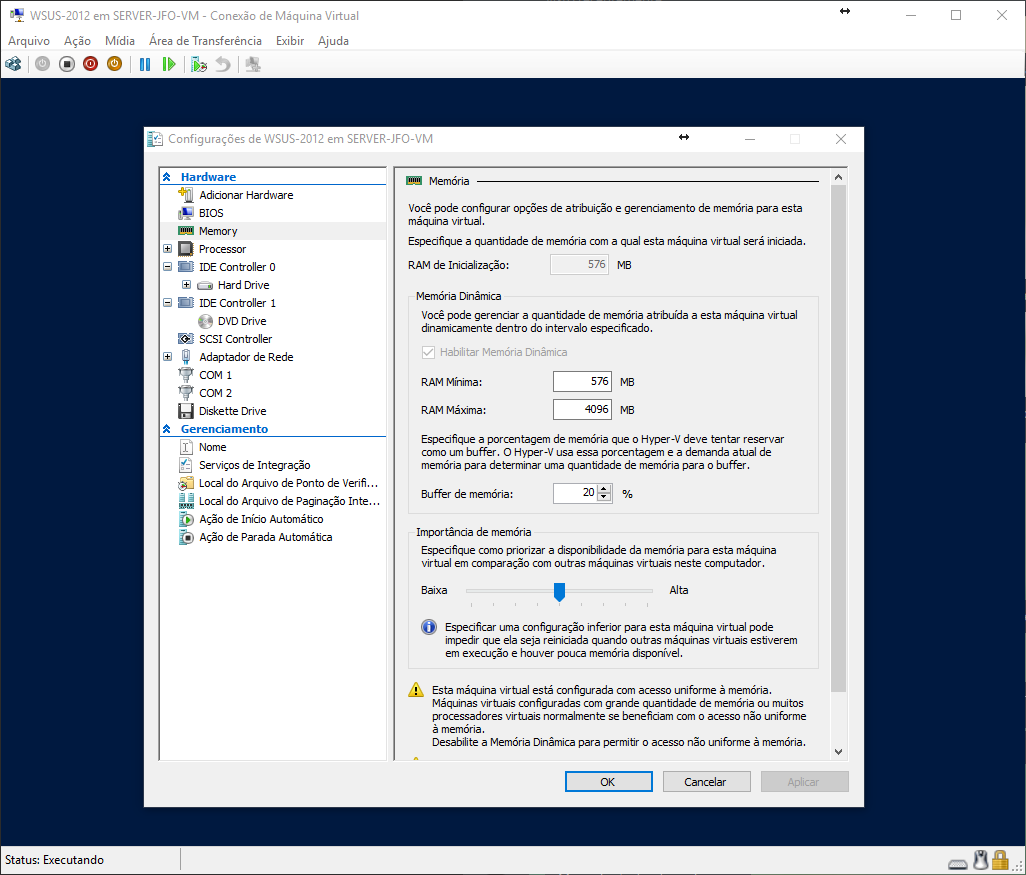
Task: Click the Buffer de memória value field
Action: click(x=575, y=493)
